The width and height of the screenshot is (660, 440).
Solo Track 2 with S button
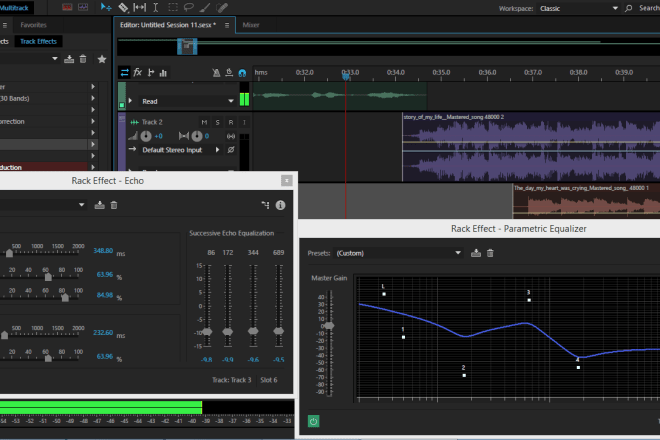point(218,122)
